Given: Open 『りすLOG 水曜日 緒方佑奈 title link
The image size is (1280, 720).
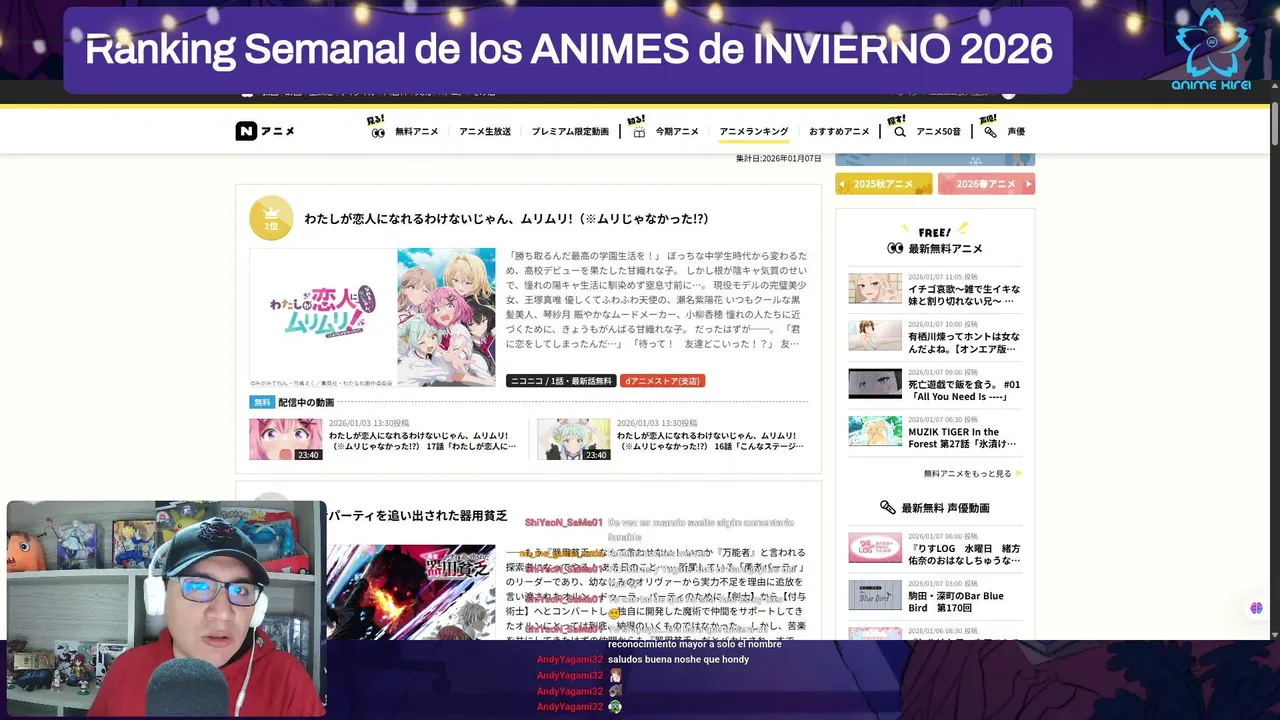Looking at the screenshot, I should (x=964, y=554).
